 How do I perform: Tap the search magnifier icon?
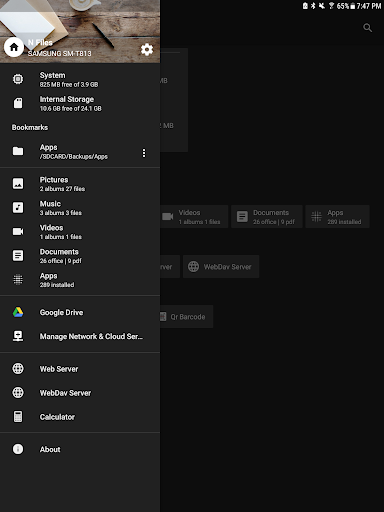click(367, 28)
